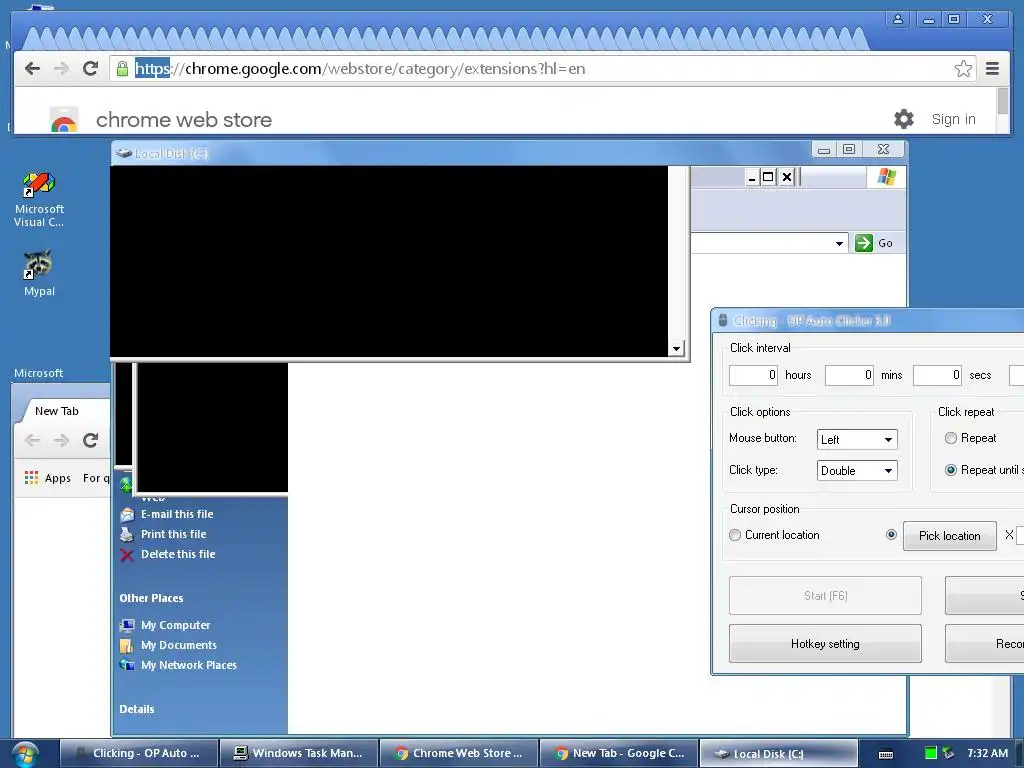The height and width of the screenshot is (768, 1024).
Task: Expand the Details section
Action: point(137,709)
